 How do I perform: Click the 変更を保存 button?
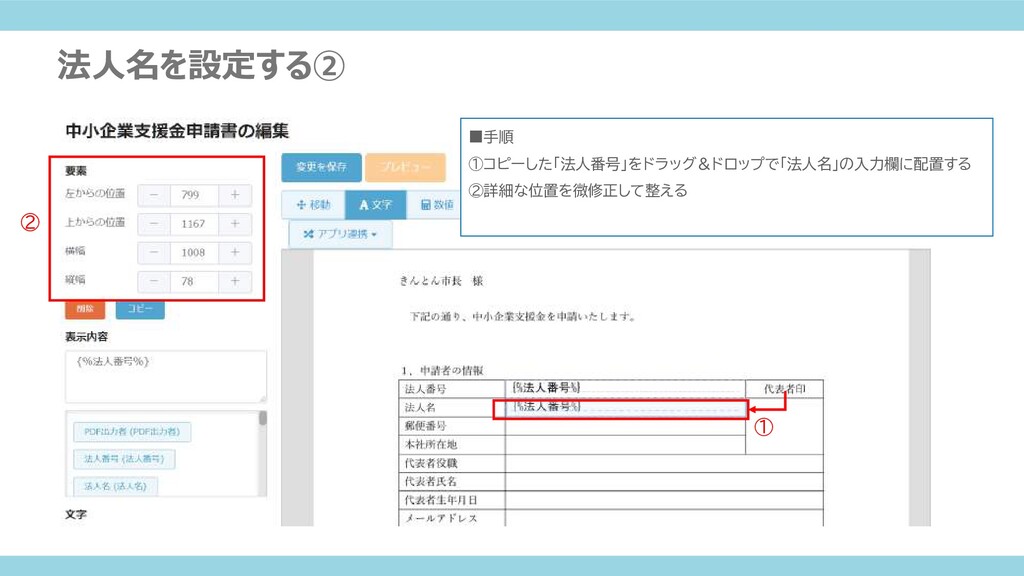[321, 167]
